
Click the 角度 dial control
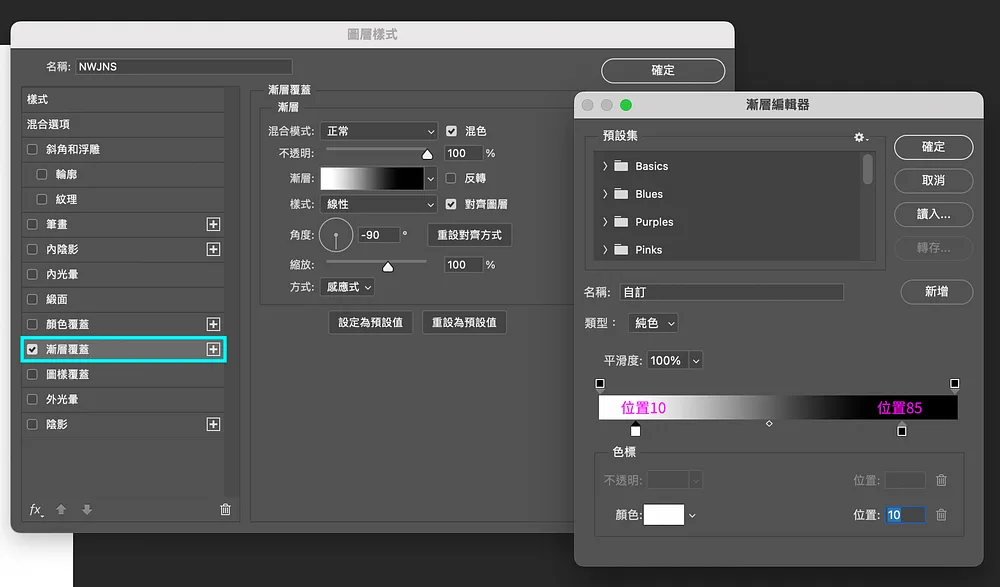(336, 235)
